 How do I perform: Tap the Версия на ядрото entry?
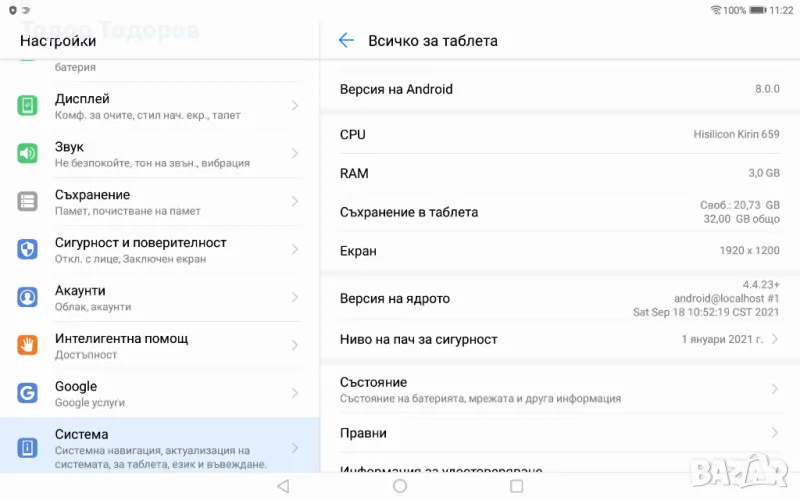coord(559,298)
